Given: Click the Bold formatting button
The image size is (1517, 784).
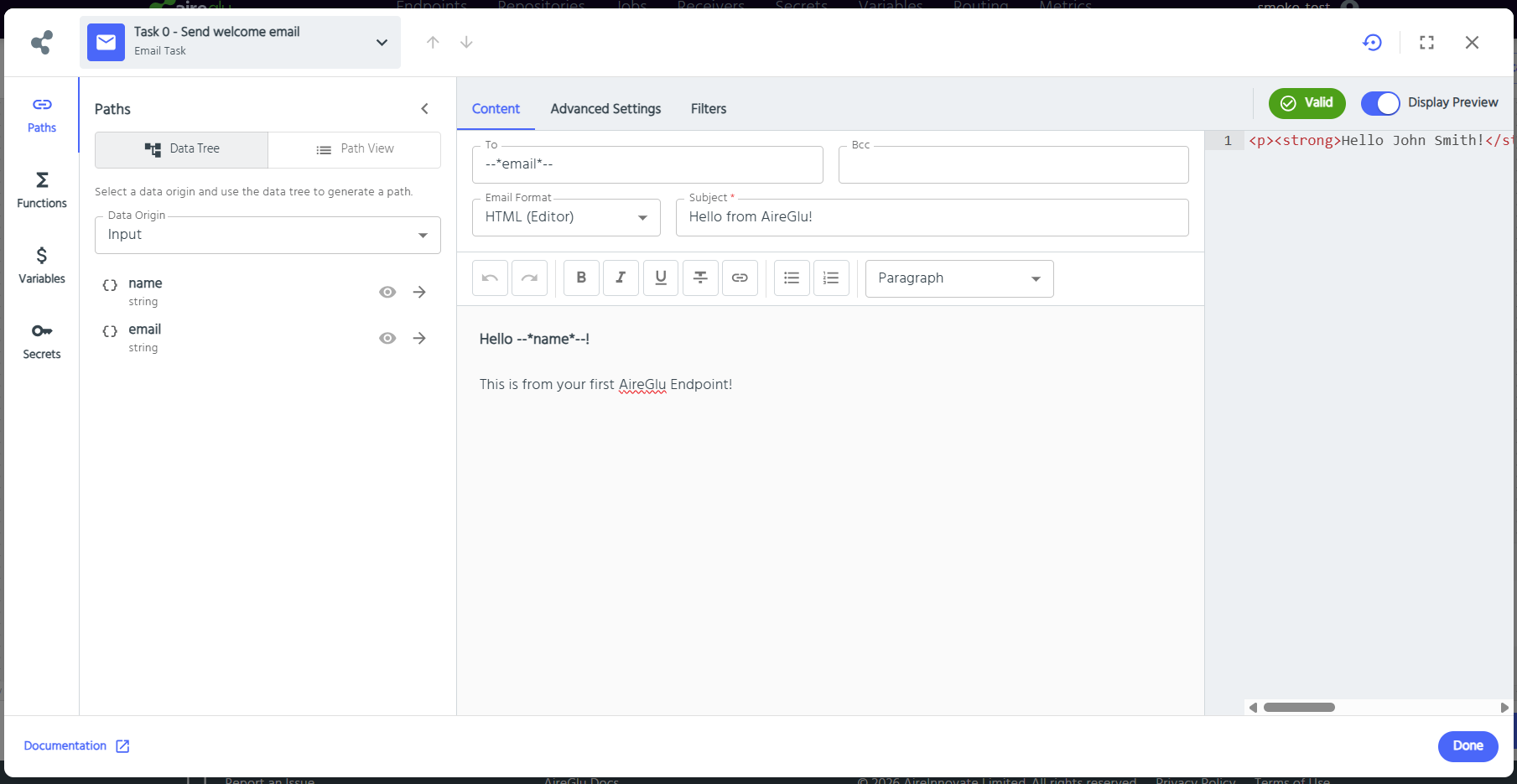Looking at the screenshot, I should (581, 278).
